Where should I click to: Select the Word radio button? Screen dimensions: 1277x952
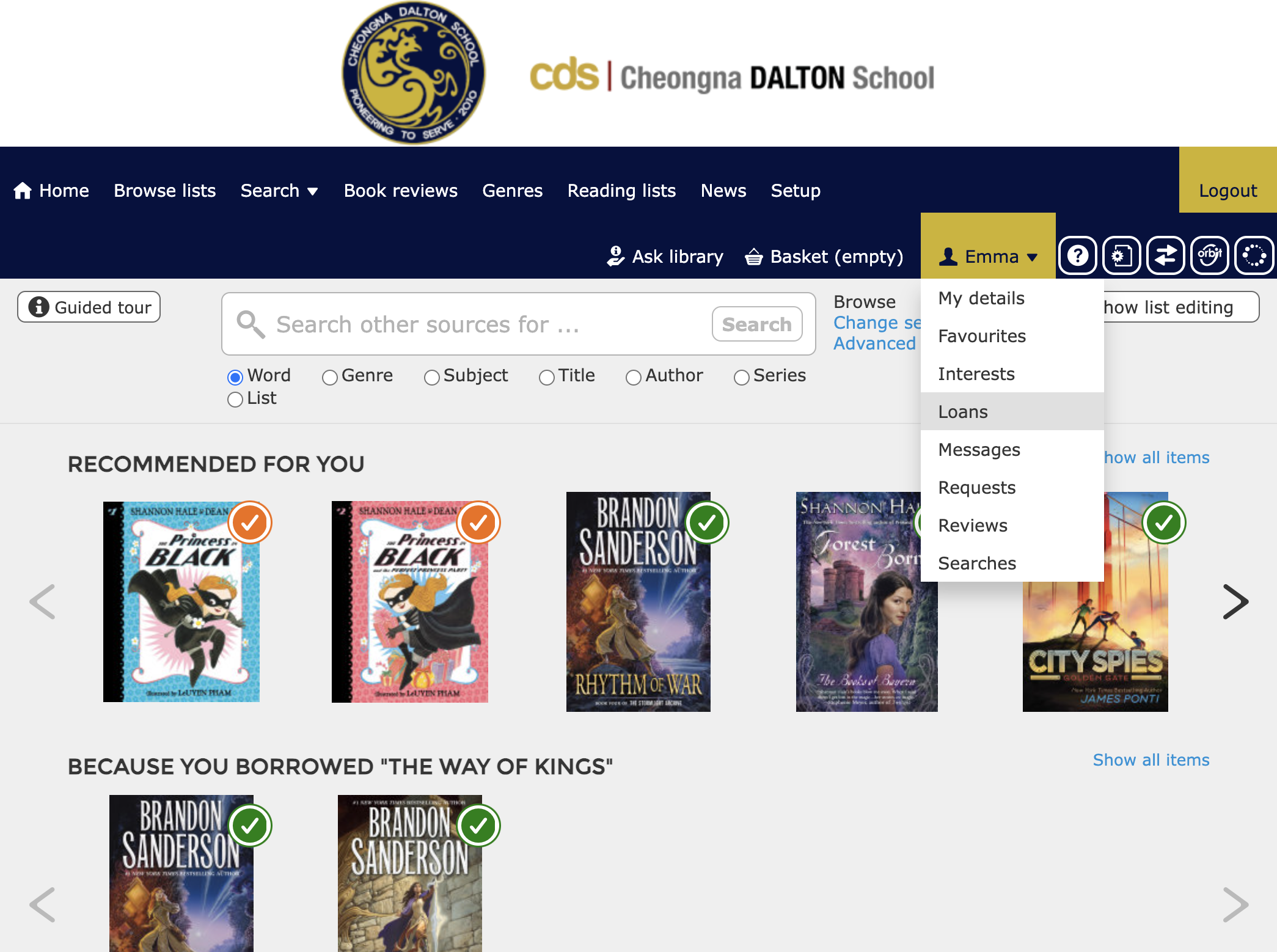click(235, 377)
